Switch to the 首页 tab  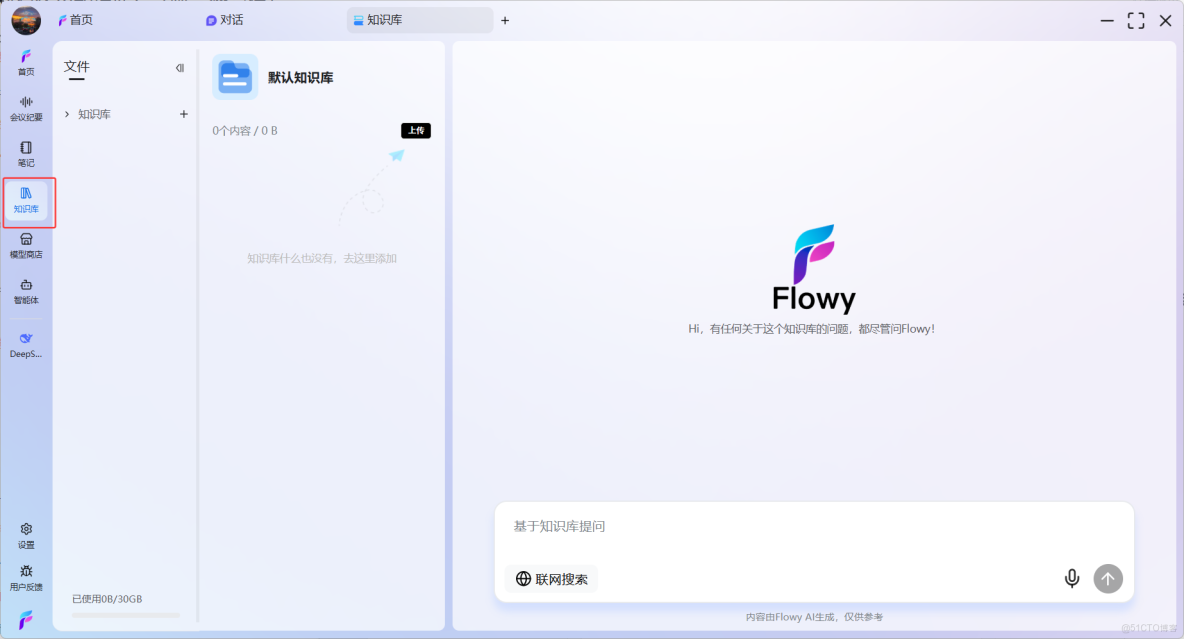click(x=76, y=19)
